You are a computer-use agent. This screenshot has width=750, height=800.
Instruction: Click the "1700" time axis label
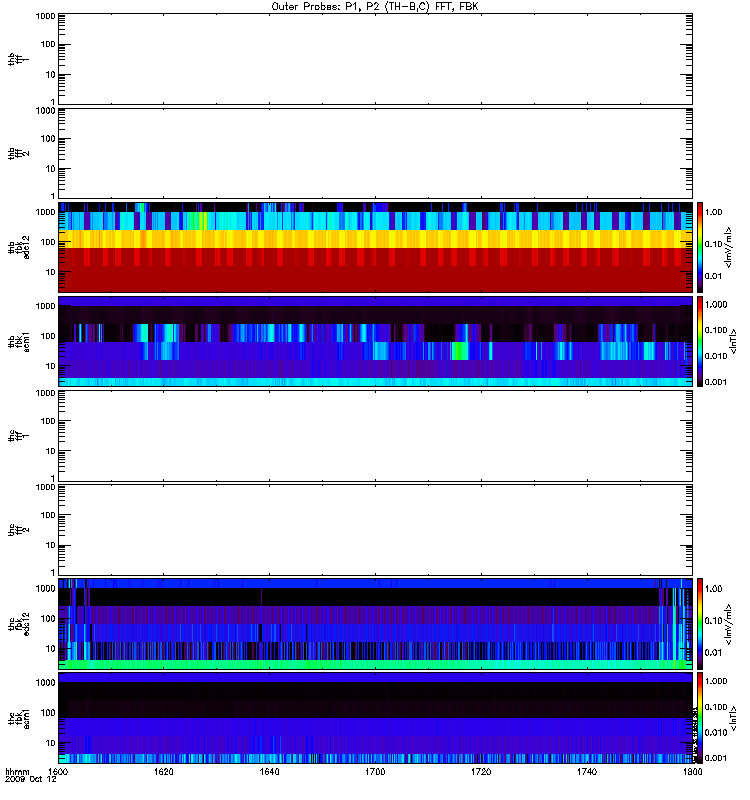click(x=375, y=771)
